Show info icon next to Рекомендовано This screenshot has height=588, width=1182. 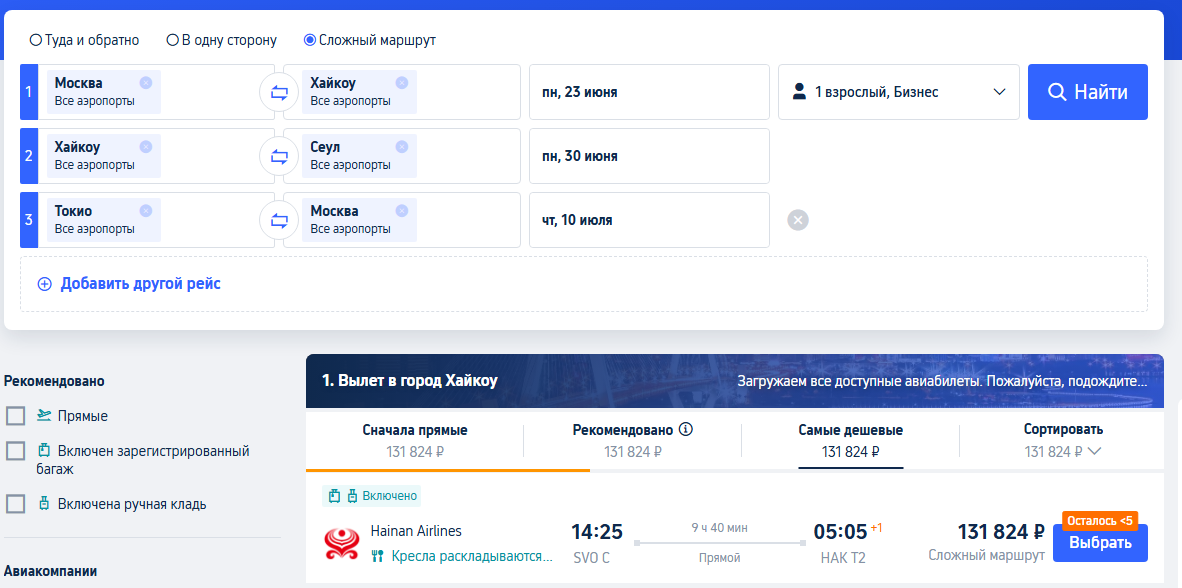[685, 430]
